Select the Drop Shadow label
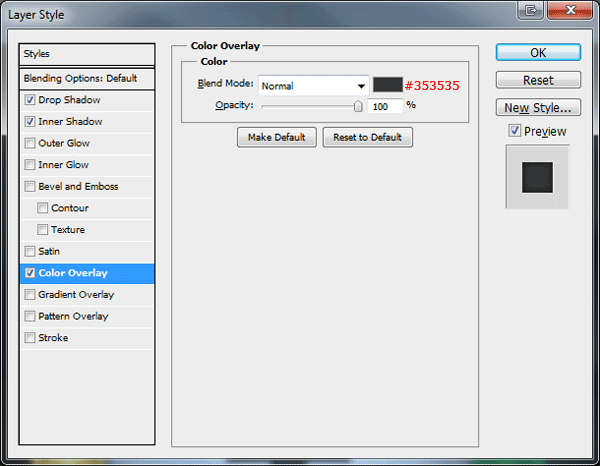Viewport: 600px width, 466px height. coord(69,100)
